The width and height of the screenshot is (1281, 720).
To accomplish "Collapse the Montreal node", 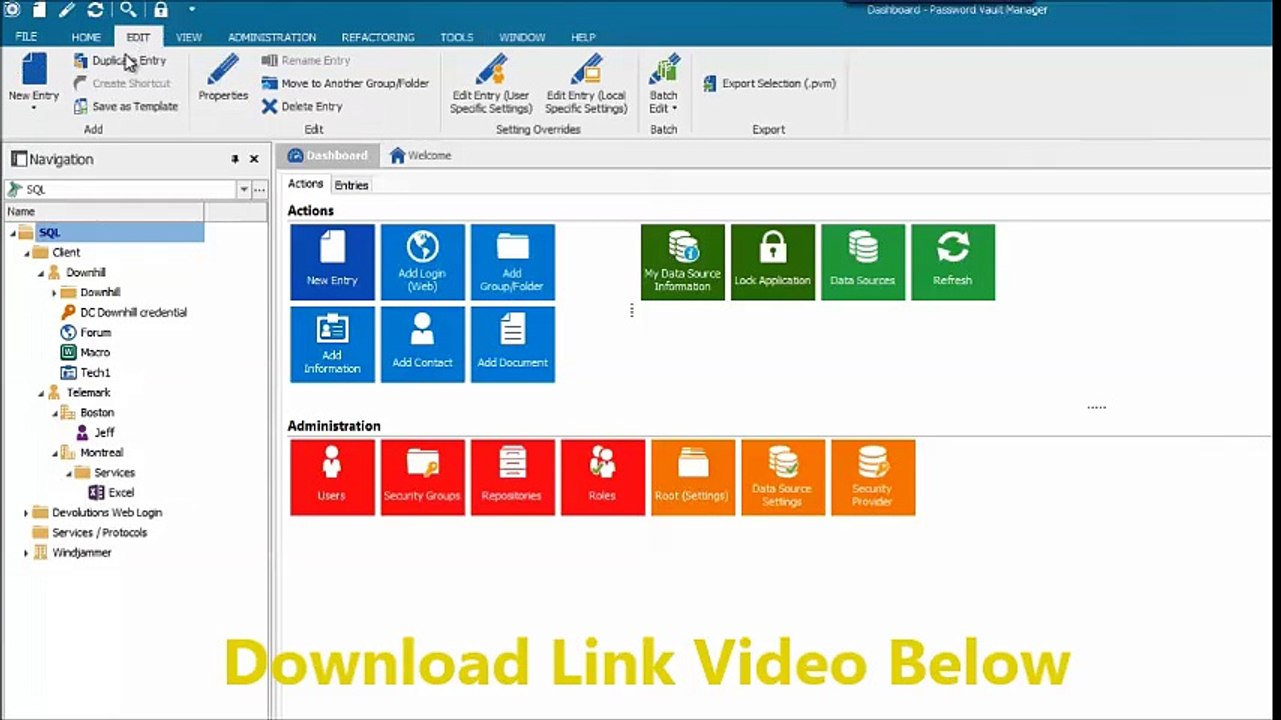I will point(54,453).
